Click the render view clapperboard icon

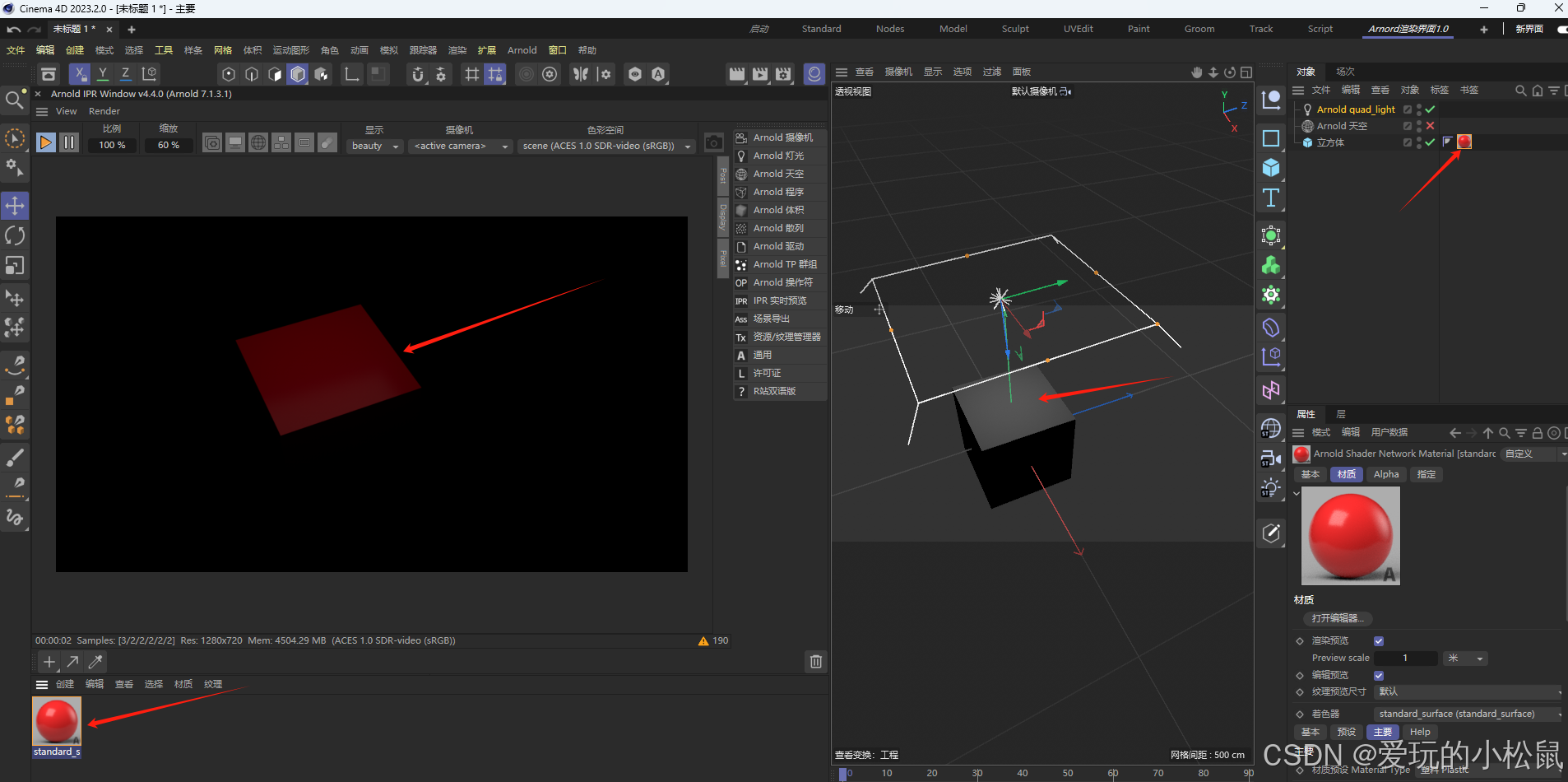pyautogui.click(x=737, y=74)
